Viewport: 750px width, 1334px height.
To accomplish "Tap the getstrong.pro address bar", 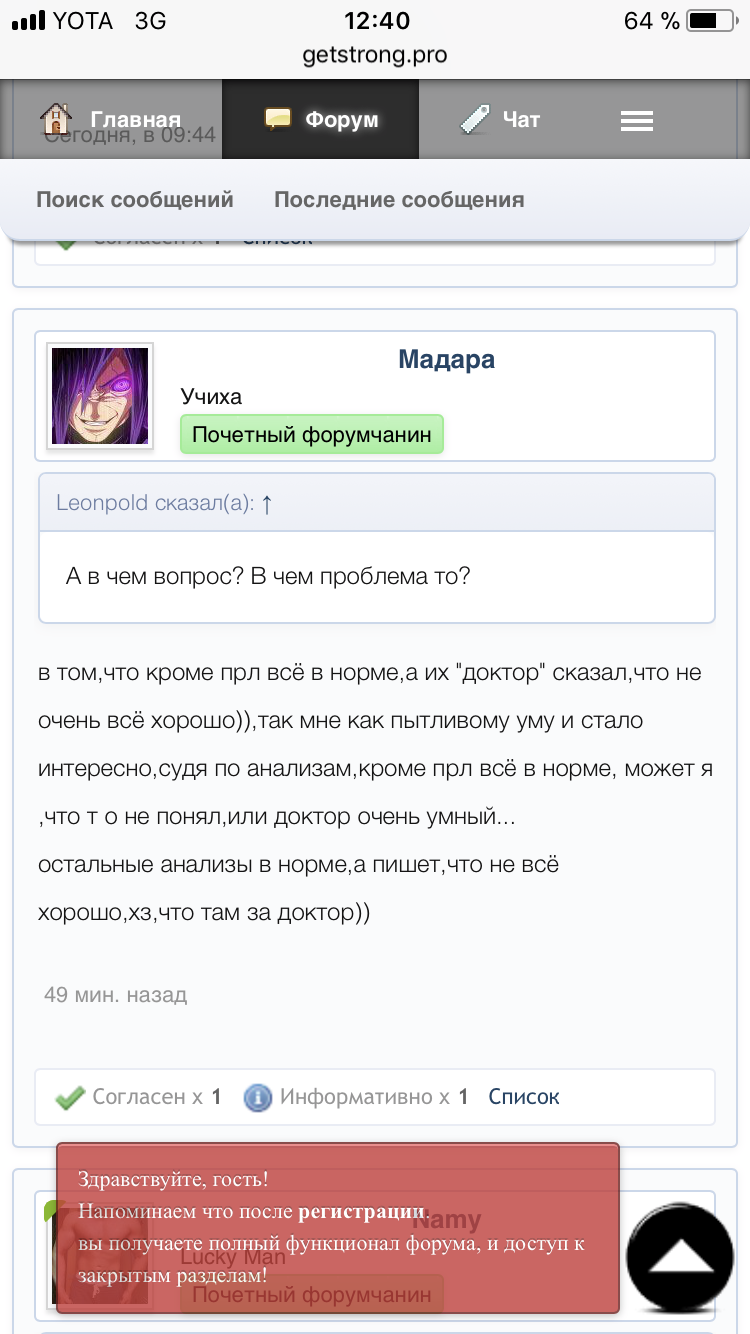I will click(x=375, y=55).
